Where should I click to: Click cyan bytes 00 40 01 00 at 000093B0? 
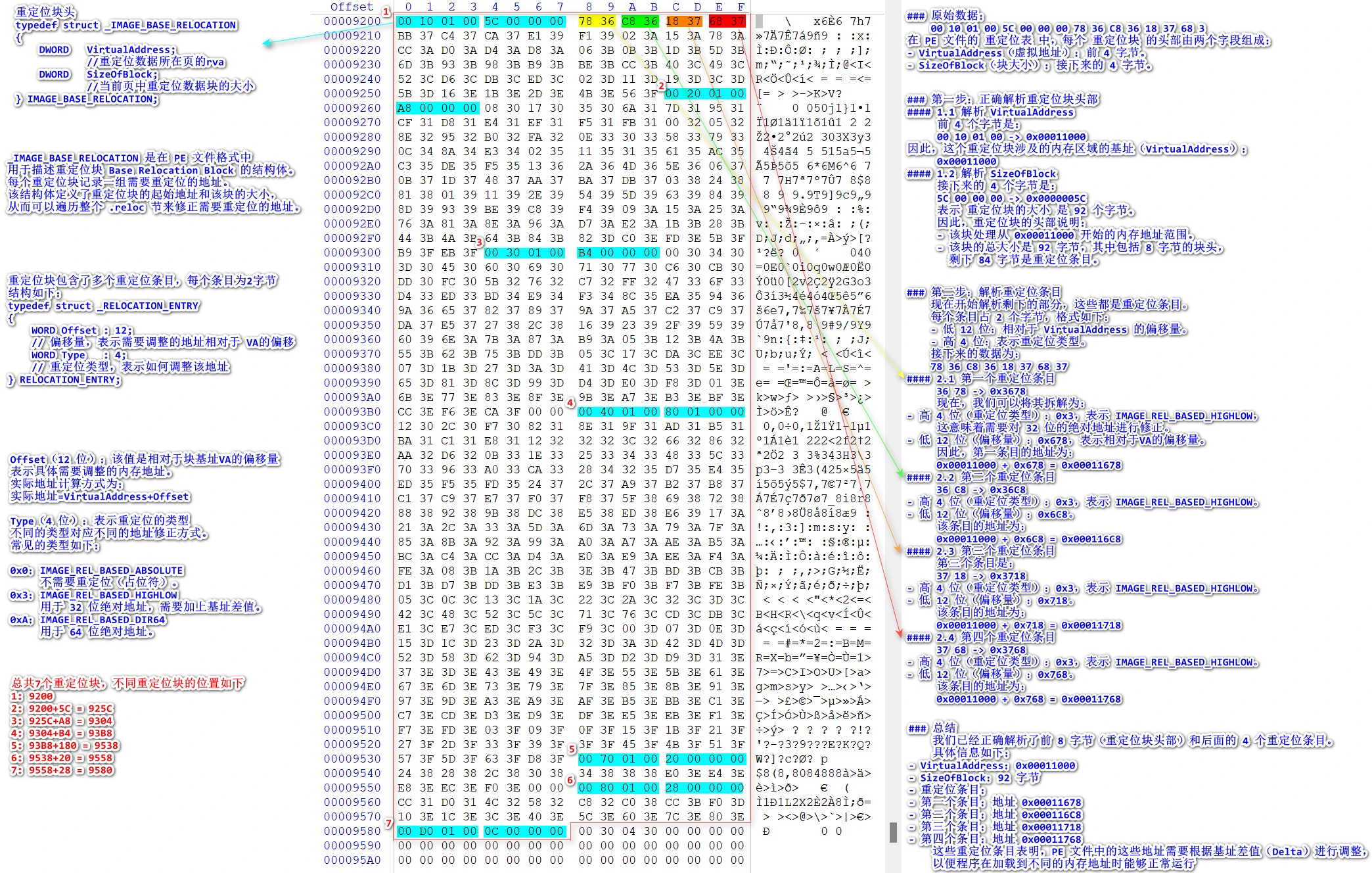618,412
